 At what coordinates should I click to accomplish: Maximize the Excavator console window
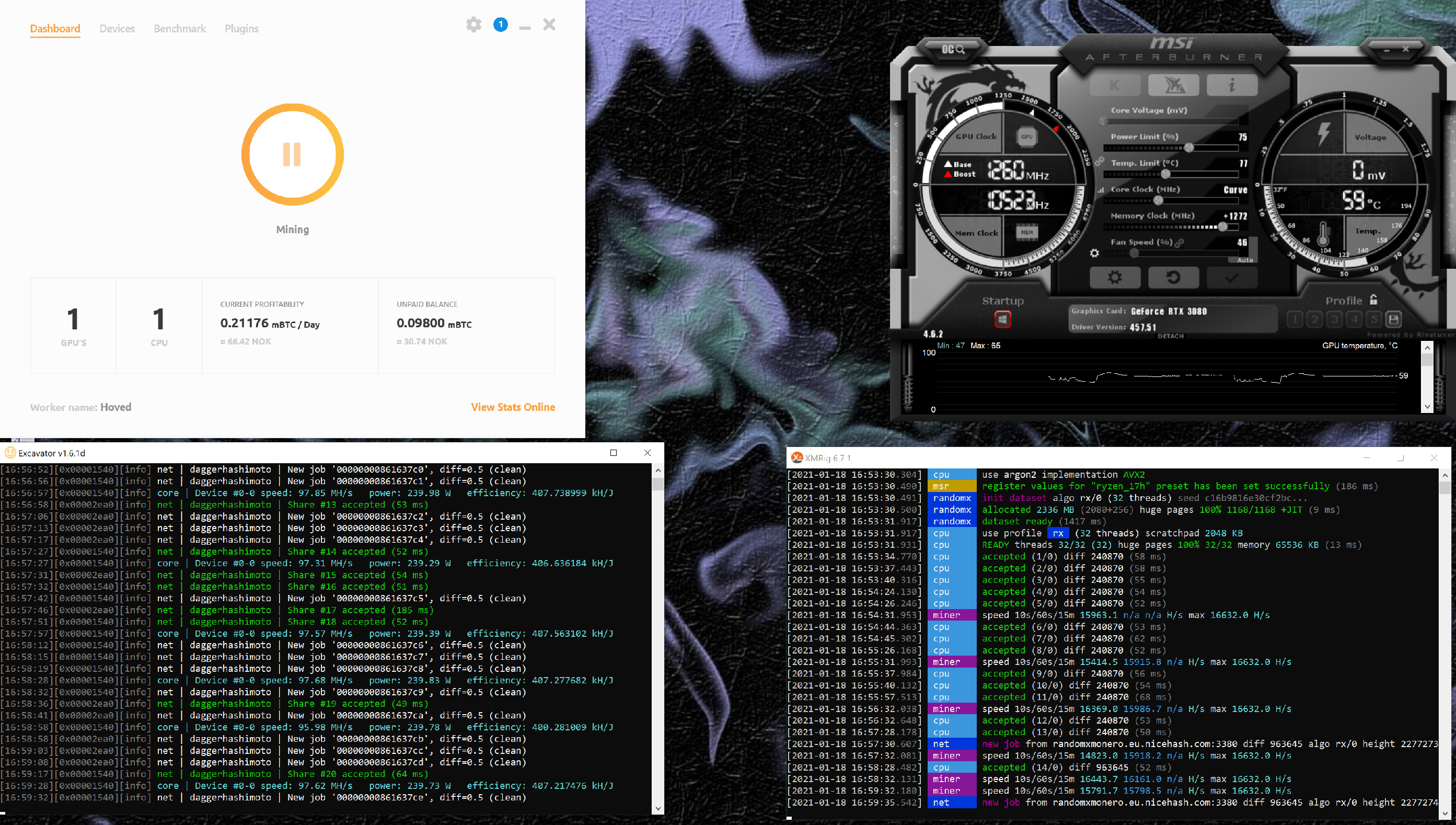point(614,453)
